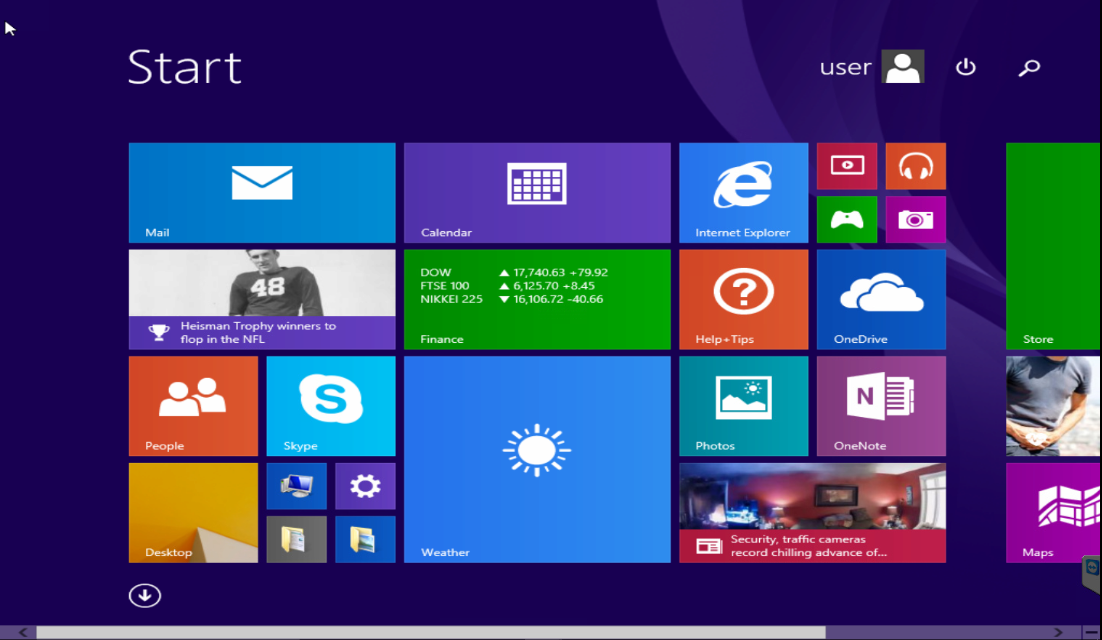Open the Heisman Trophy sports news tile
The width and height of the screenshot is (1102, 640).
coord(262,299)
